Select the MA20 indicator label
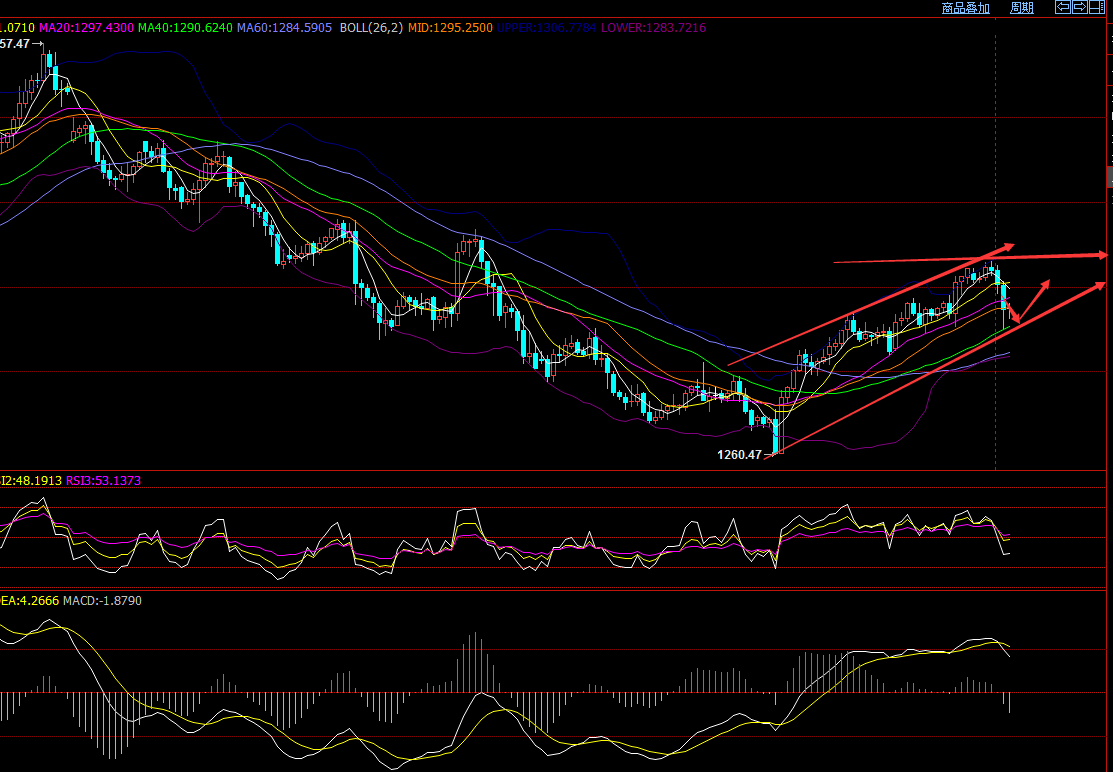Image resolution: width=1113 pixels, height=772 pixels. (x=84, y=28)
